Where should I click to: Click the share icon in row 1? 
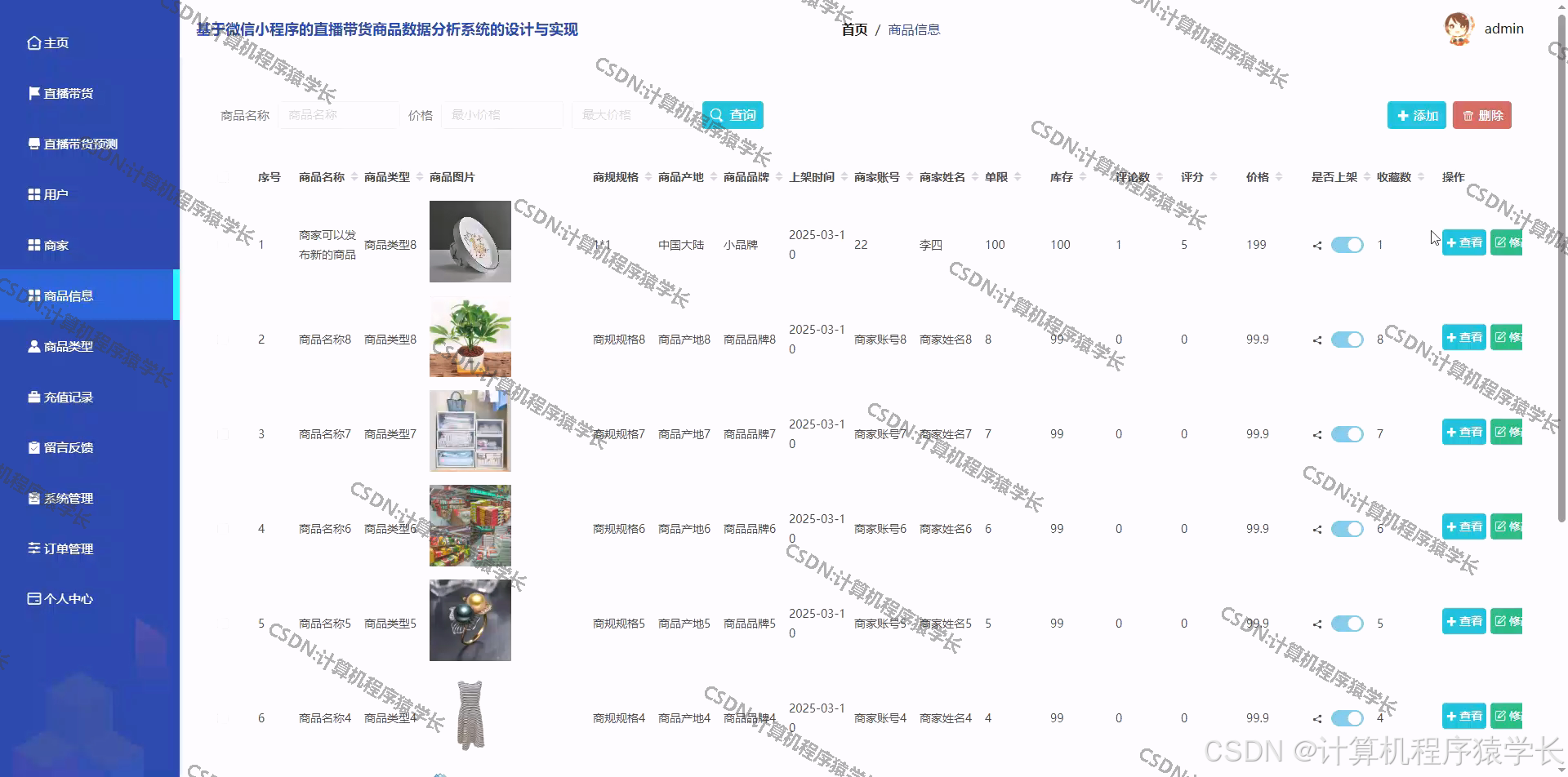(x=1317, y=245)
